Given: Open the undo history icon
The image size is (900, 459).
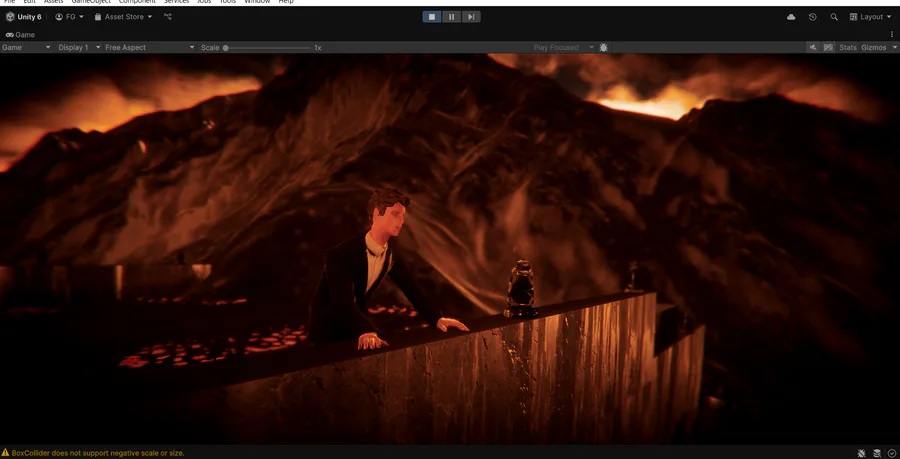Looking at the screenshot, I should [x=812, y=17].
